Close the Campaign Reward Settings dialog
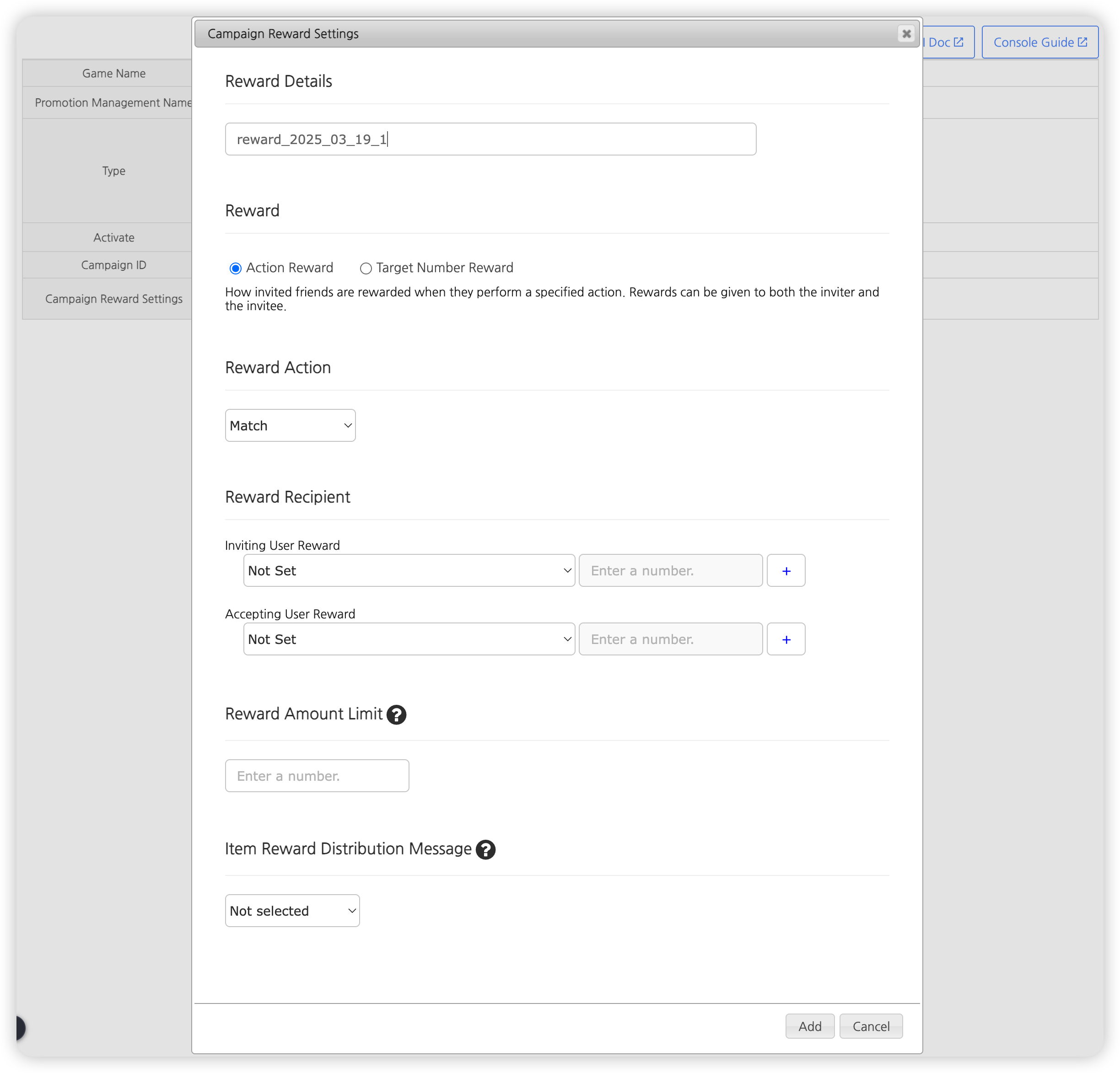The height and width of the screenshot is (1073, 1120). (906, 34)
